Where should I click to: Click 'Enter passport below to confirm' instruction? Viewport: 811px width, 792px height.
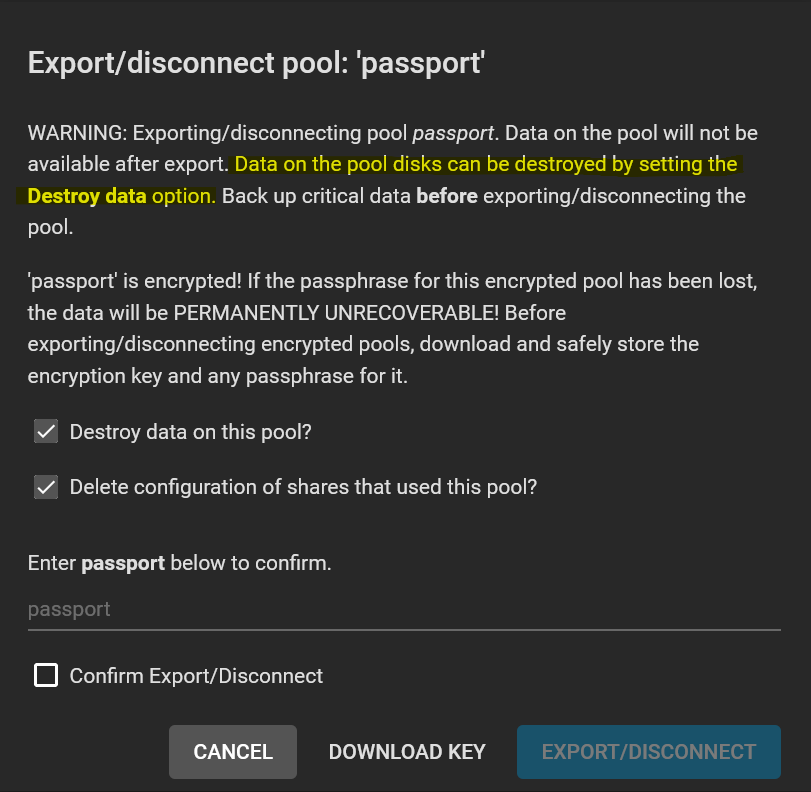click(179, 563)
